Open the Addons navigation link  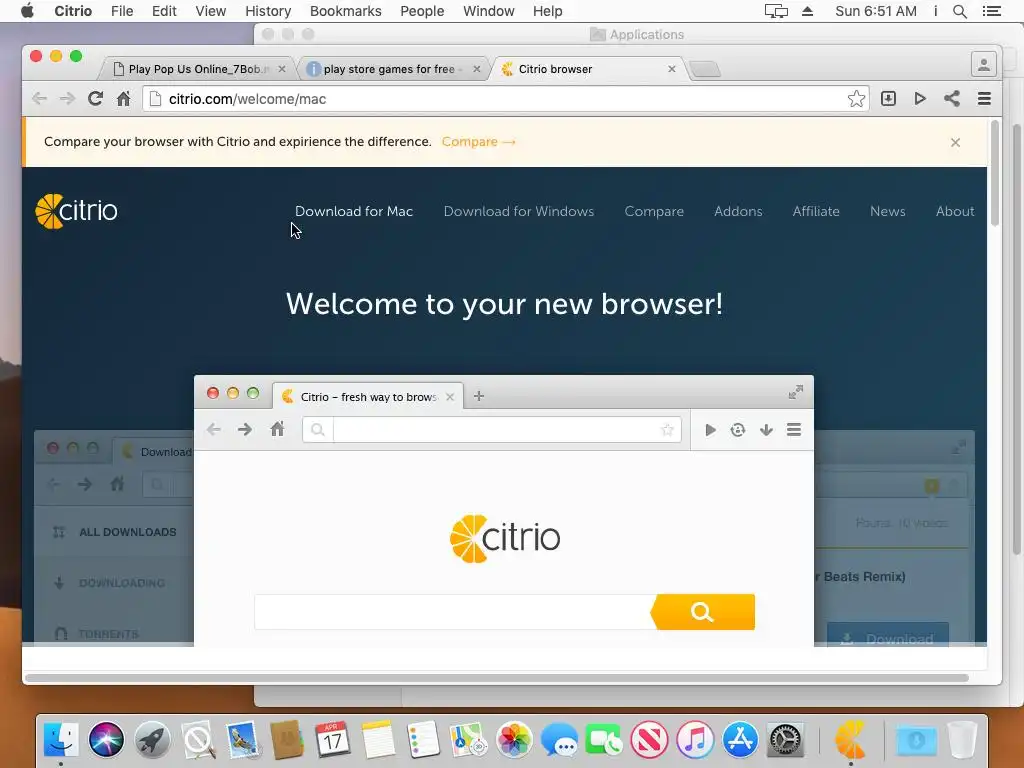tap(738, 211)
